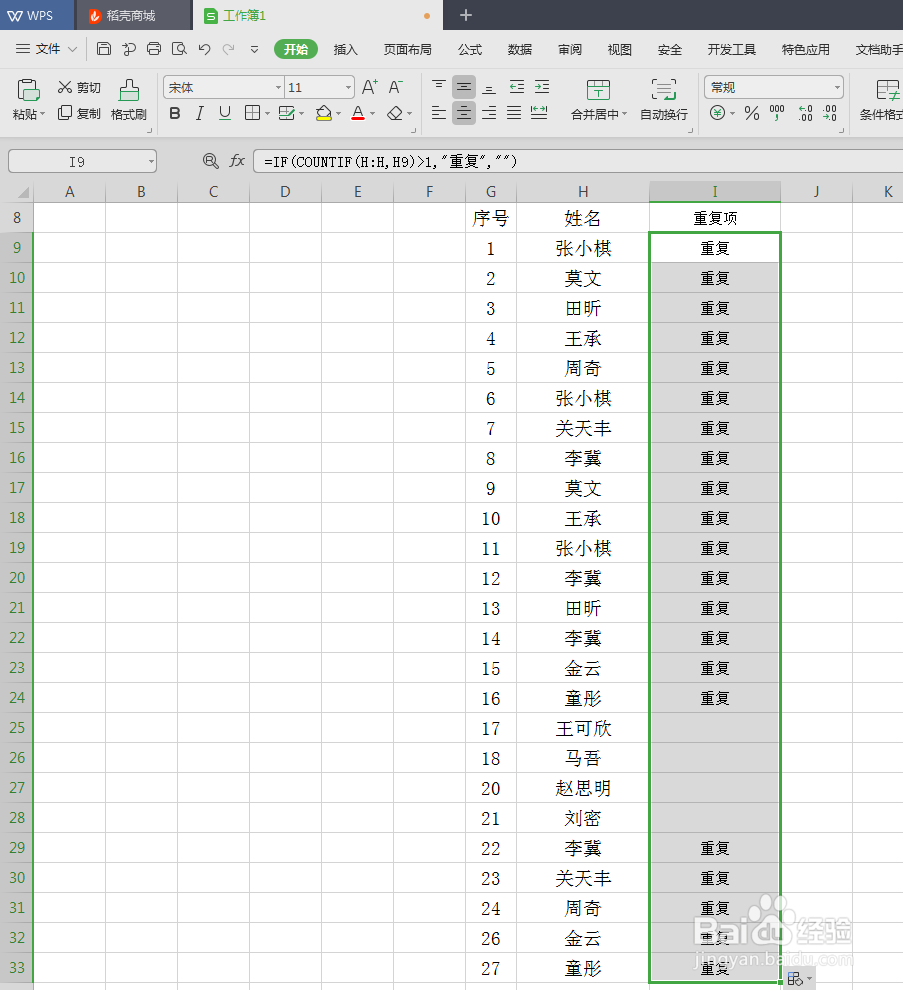Viewport: 903px width, 990px height.
Task: Expand the Merge and Center dropdown arrow
Action: point(625,114)
